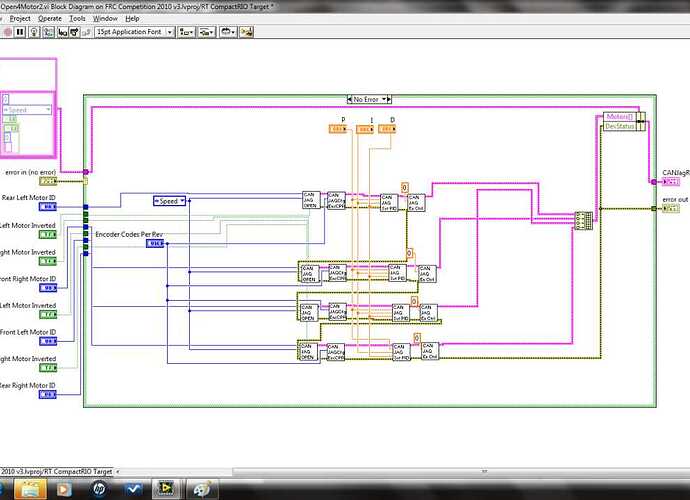Open the Distribute Objects dropdown
Image resolution: width=690 pixels, height=500 pixels.
coord(206,32)
